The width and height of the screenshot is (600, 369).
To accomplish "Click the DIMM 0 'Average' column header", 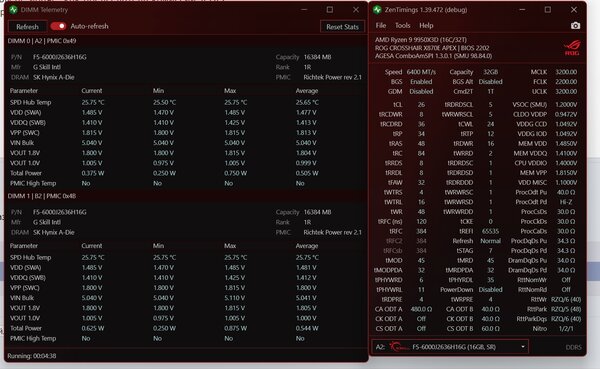I will tap(307, 91).
